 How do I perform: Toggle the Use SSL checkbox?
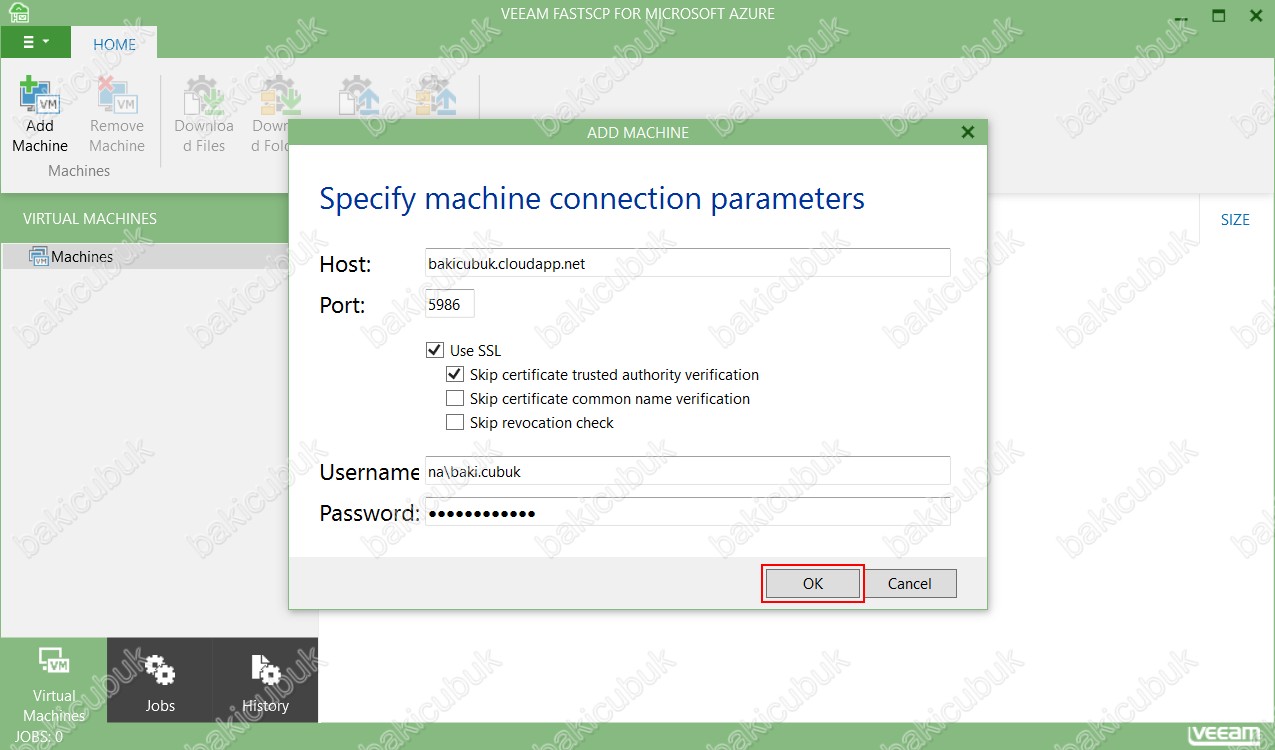[434, 351]
